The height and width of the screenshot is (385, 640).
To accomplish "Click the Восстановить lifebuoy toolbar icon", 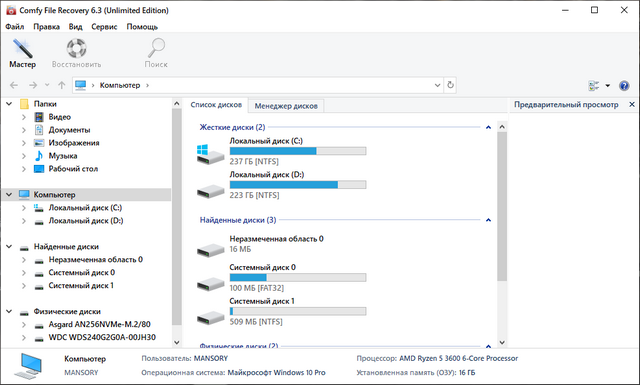I will (76, 49).
